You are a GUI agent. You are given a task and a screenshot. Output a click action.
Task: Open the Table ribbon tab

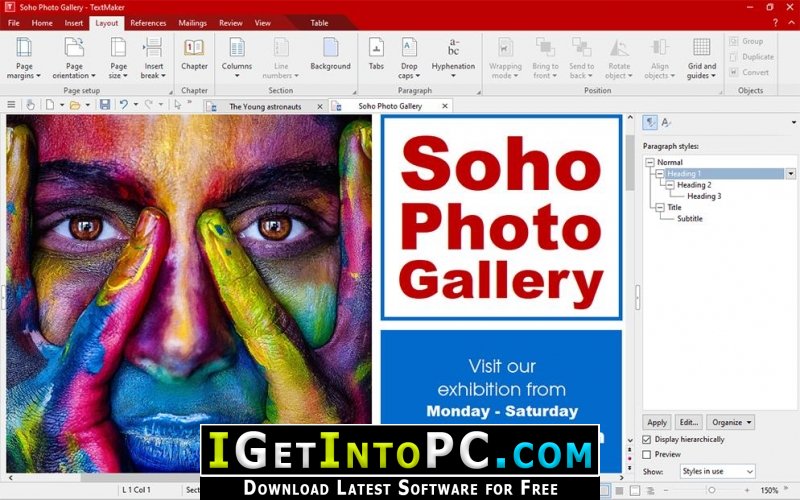319,23
